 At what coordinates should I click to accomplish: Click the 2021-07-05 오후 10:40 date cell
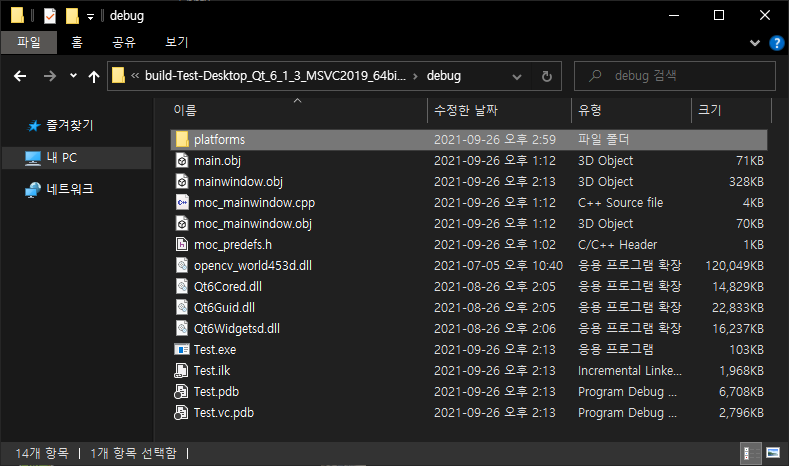(498, 266)
